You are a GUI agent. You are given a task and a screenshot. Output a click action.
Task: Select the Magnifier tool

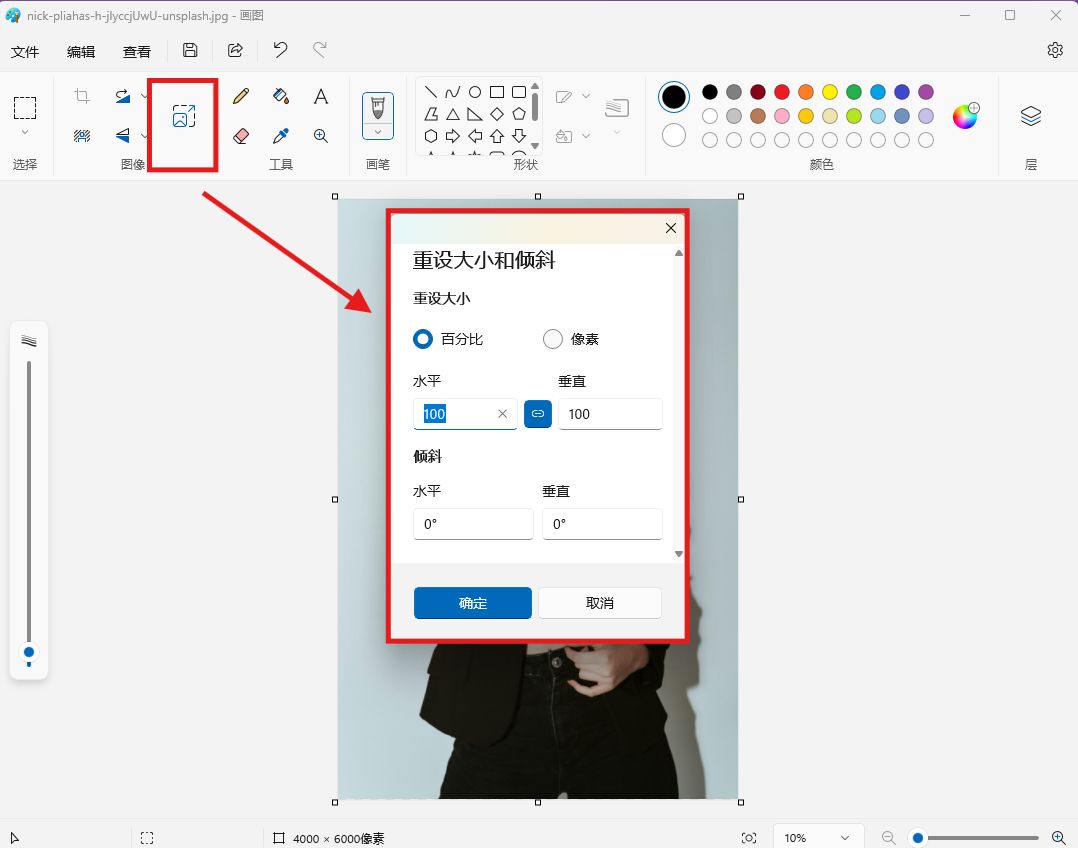click(320, 135)
